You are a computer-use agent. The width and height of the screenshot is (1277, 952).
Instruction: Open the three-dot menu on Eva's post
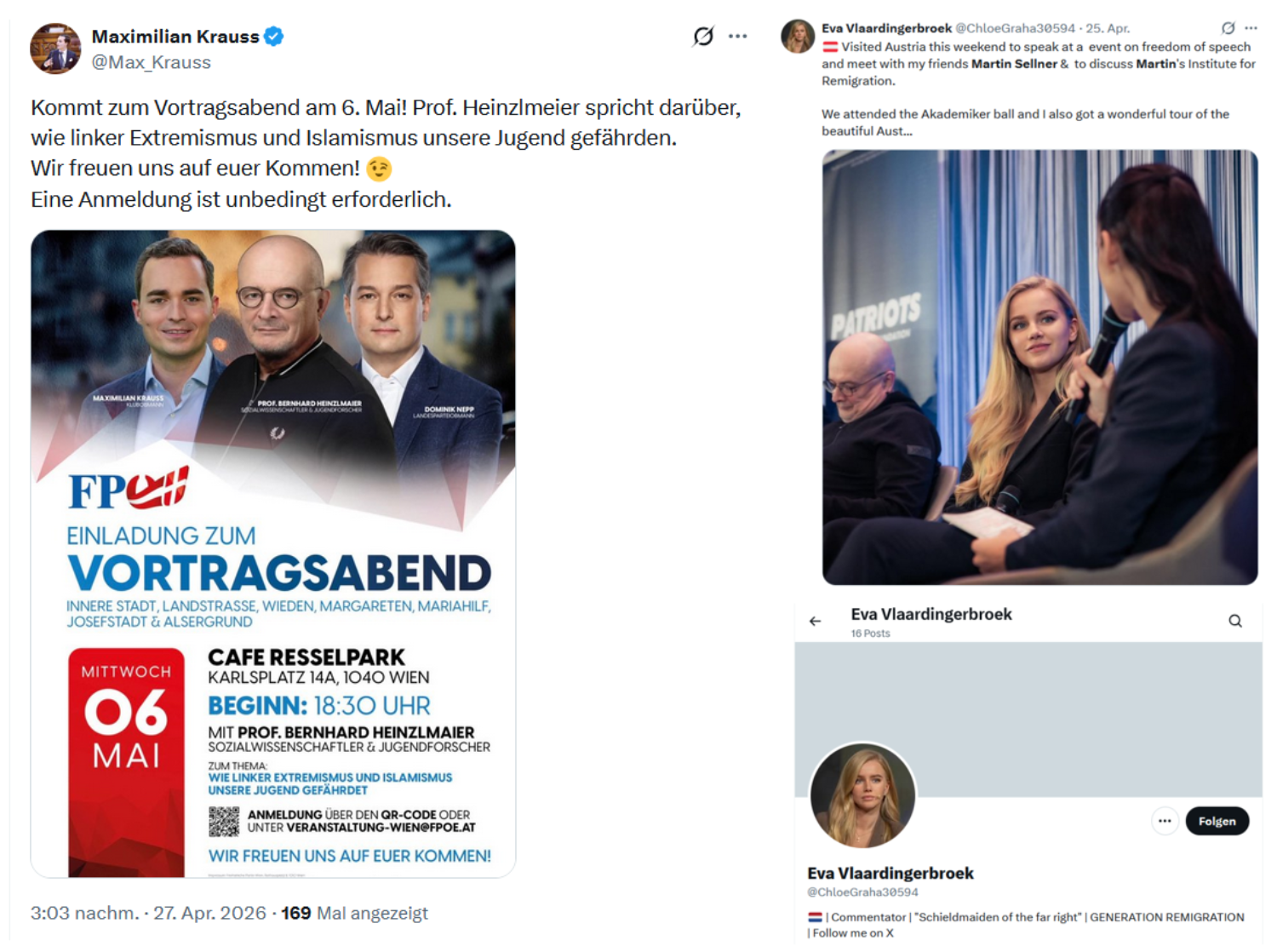1251,28
